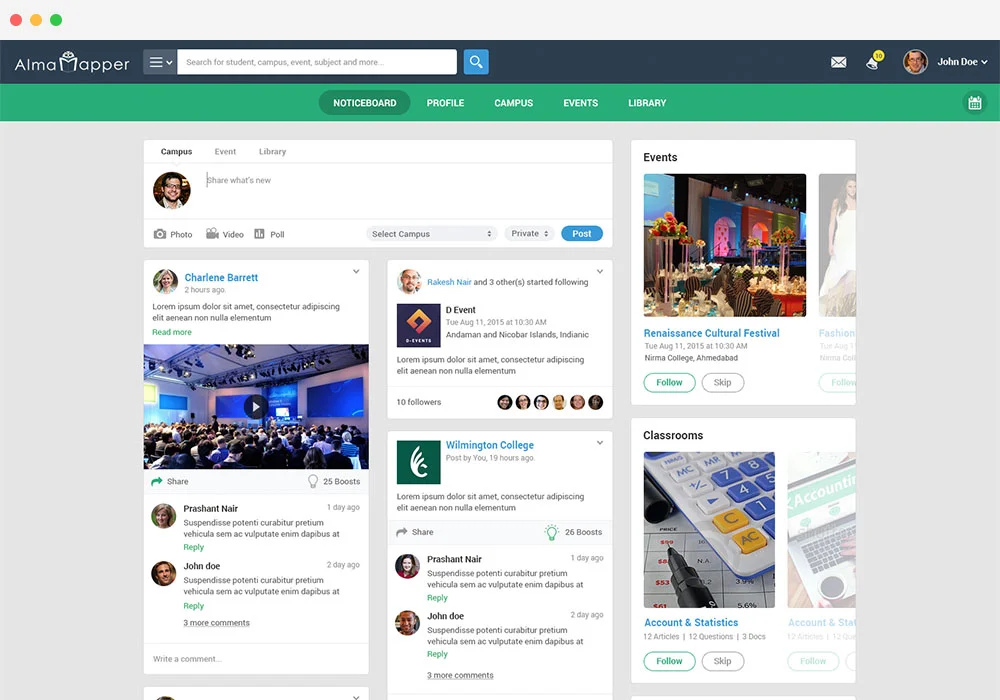Change post privacy from the Private dropdown
1000x700 pixels.
point(529,233)
